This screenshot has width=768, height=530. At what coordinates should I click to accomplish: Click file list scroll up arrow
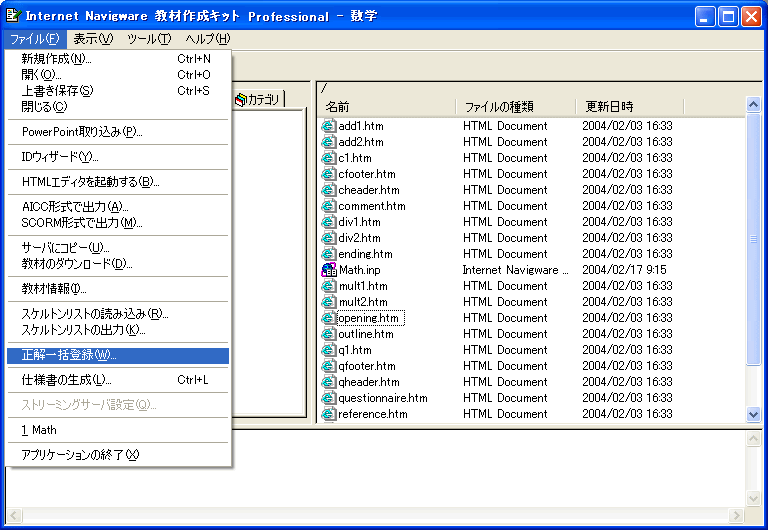(753, 104)
